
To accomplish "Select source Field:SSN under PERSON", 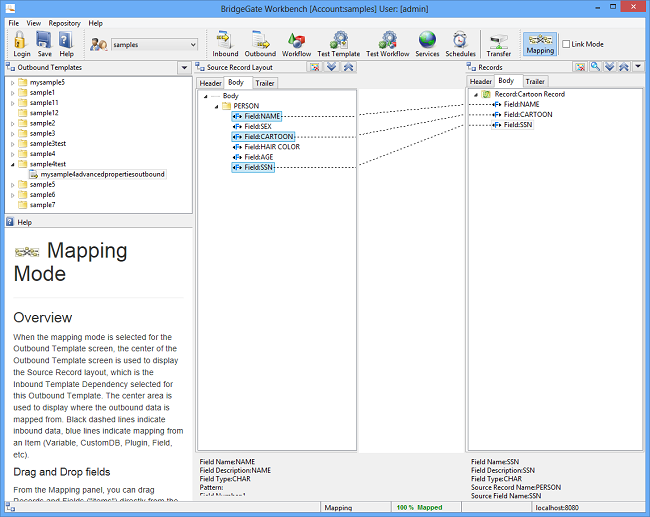I will pos(253,167).
